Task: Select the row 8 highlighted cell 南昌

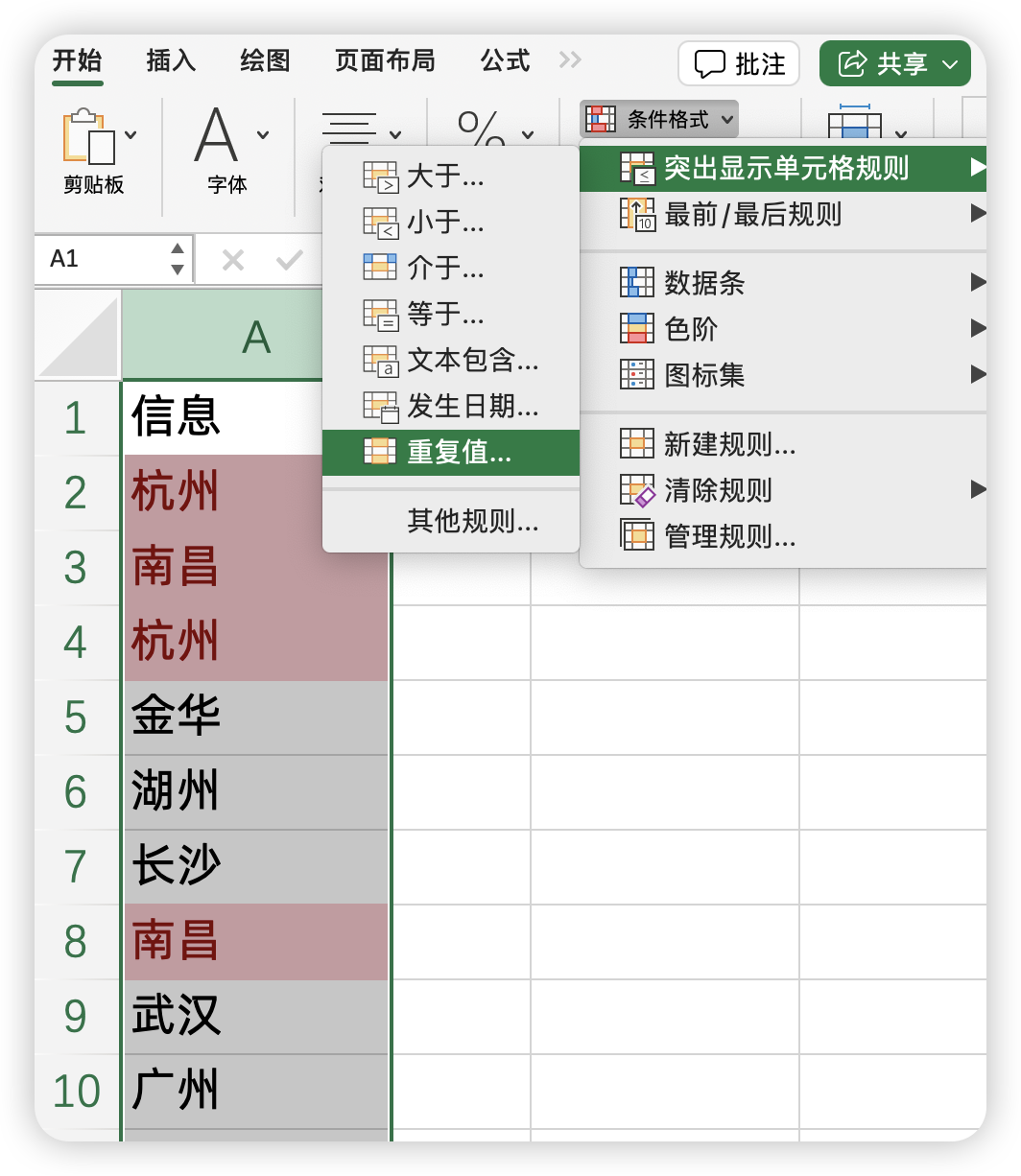Action: pos(256,942)
